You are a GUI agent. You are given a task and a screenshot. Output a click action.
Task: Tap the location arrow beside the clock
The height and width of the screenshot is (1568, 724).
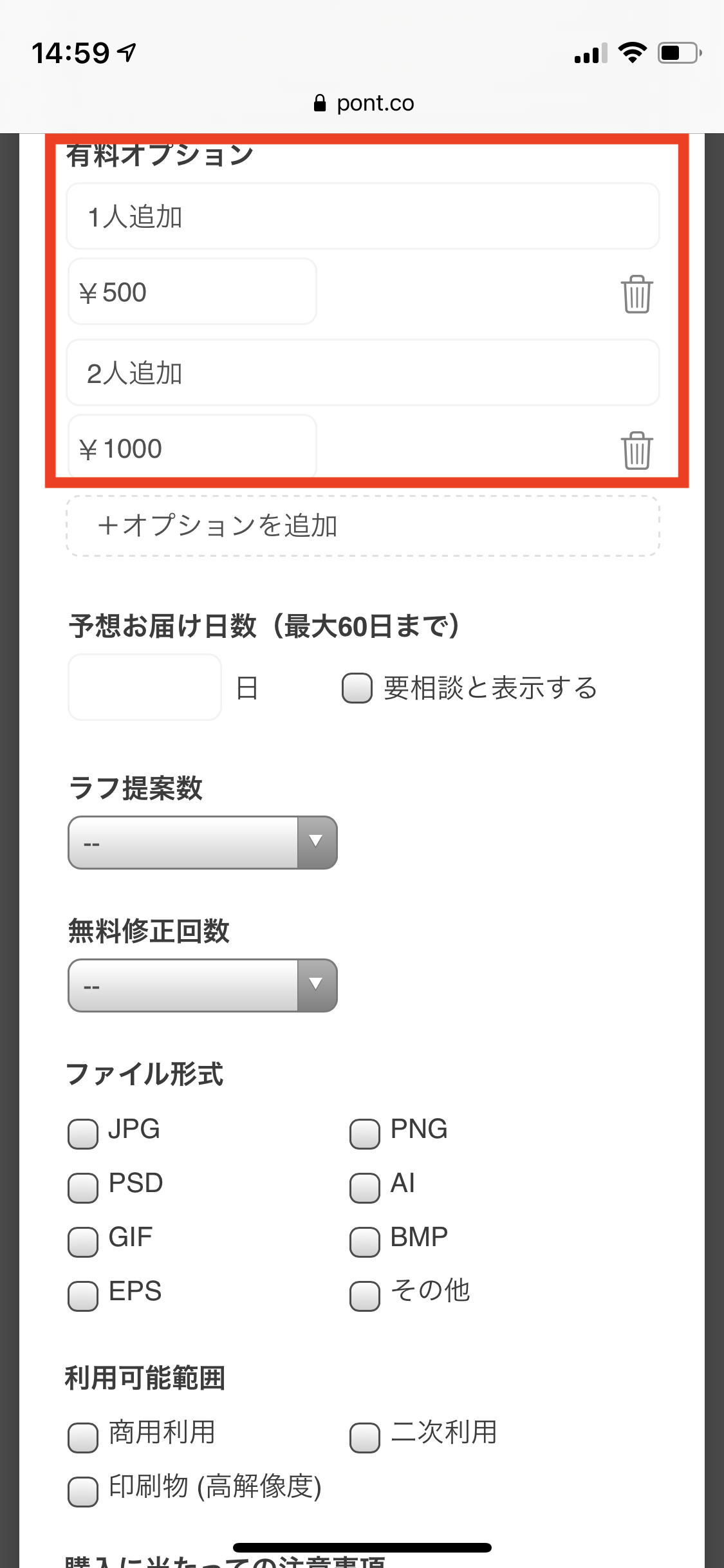click(127, 52)
